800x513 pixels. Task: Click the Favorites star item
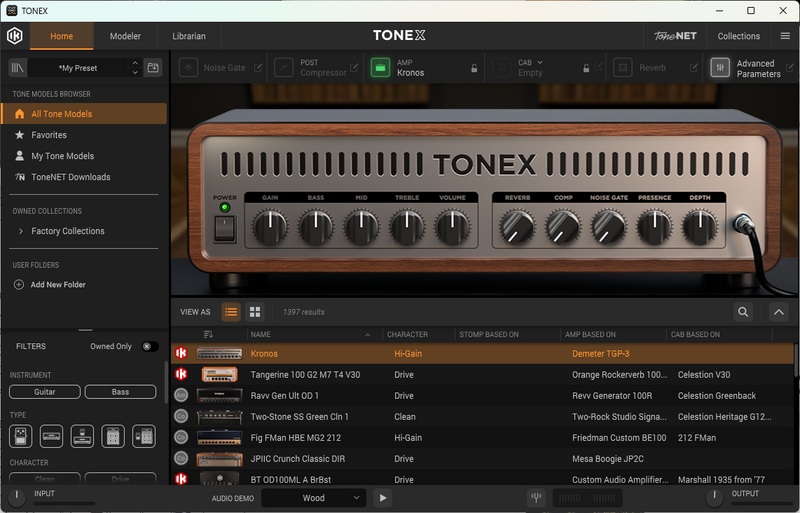coord(84,135)
